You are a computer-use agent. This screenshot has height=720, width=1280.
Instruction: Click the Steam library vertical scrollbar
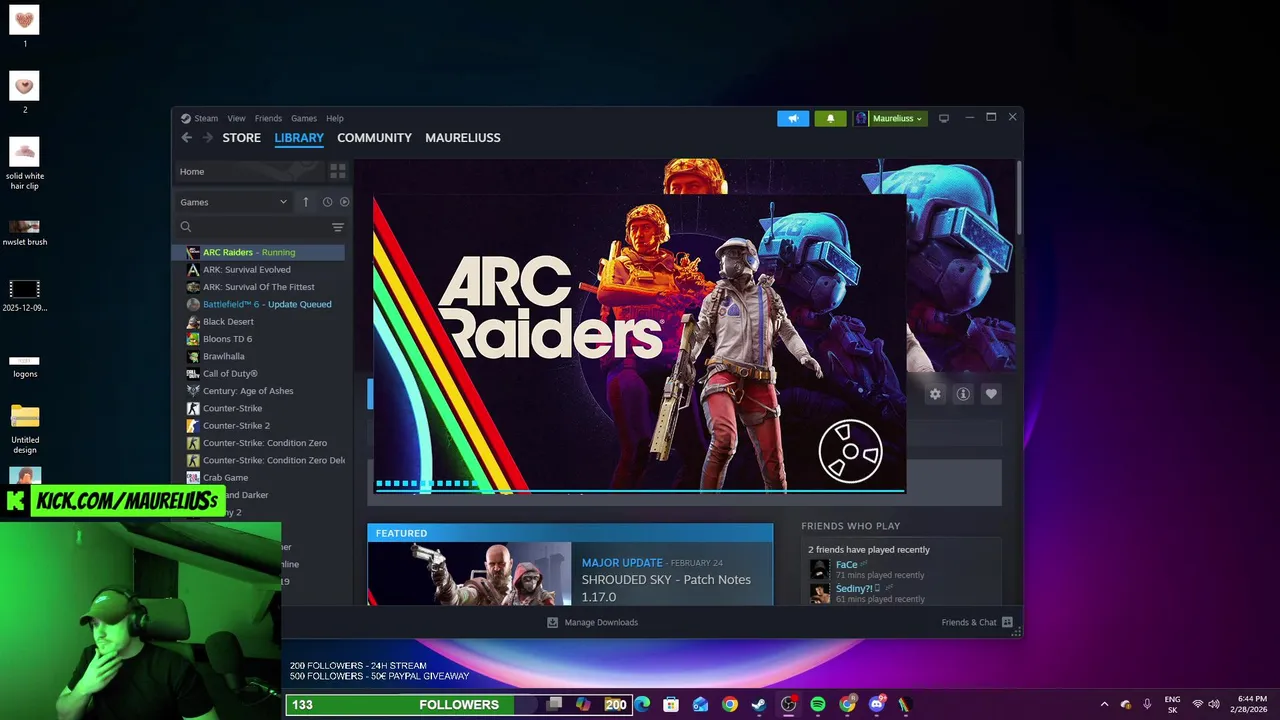(x=1019, y=198)
